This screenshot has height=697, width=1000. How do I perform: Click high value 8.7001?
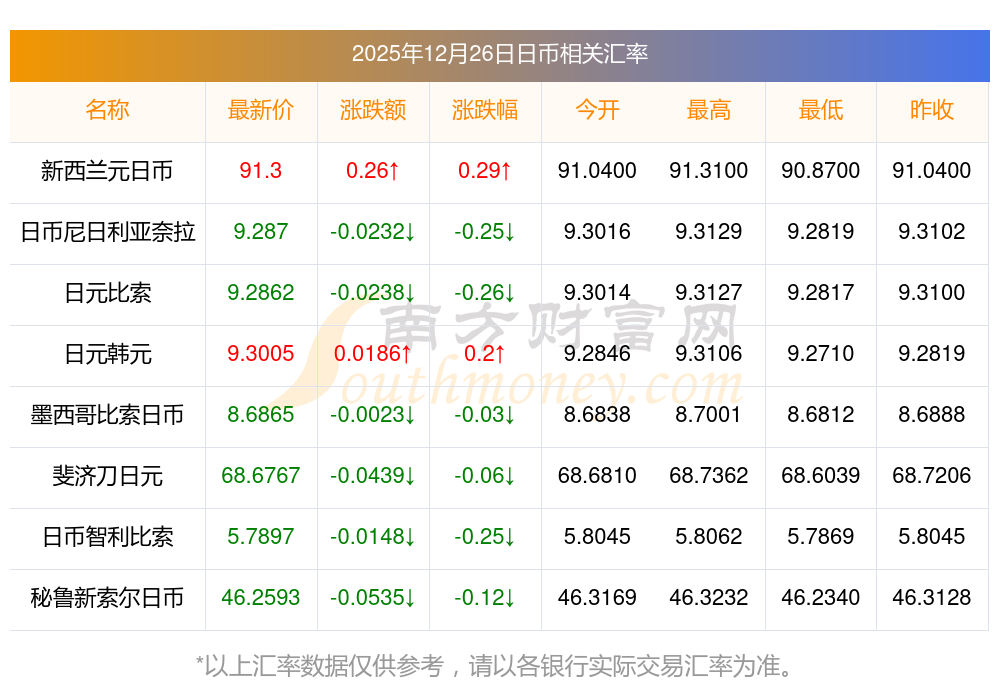(709, 415)
